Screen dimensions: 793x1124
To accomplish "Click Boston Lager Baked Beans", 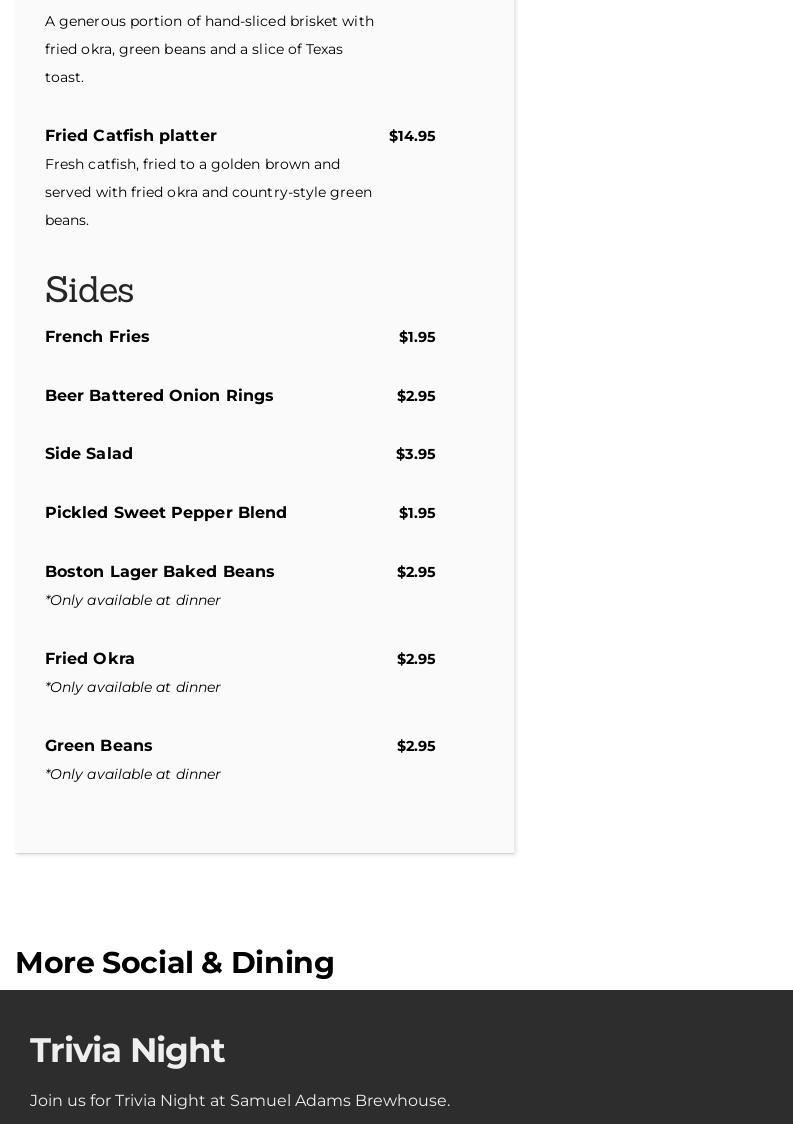I will 160,571.
